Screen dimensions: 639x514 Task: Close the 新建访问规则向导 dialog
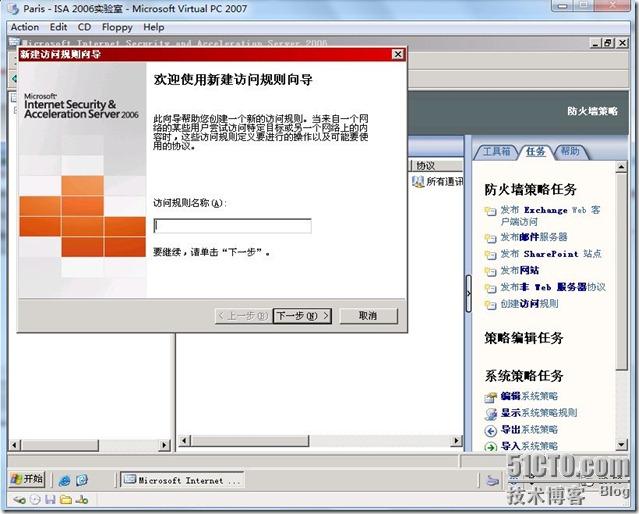tap(398, 54)
